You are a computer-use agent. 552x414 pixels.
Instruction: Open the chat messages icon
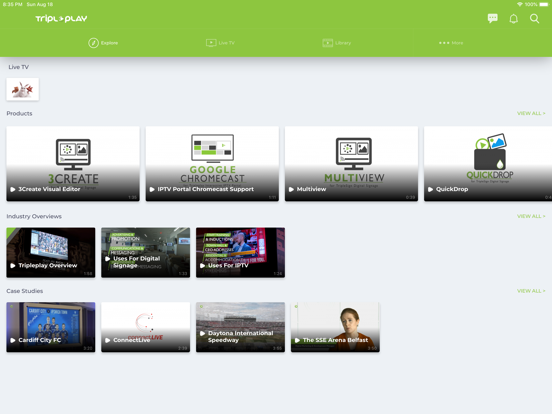pyautogui.click(x=493, y=18)
